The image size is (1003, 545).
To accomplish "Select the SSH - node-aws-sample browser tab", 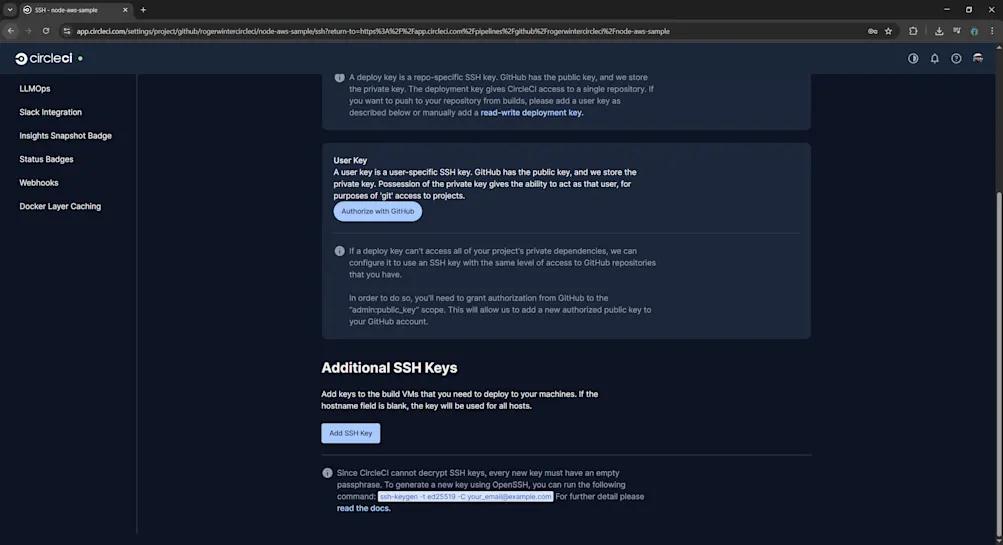I will (75, 10).
